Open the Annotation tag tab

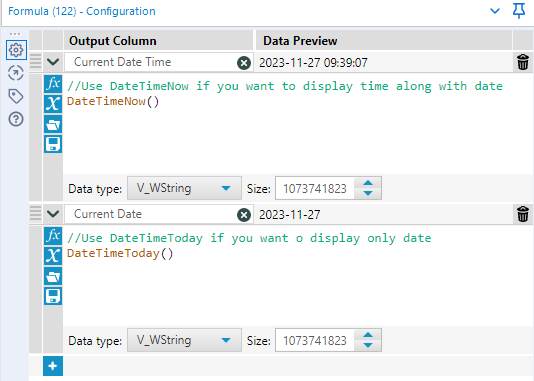coord(16,96)
